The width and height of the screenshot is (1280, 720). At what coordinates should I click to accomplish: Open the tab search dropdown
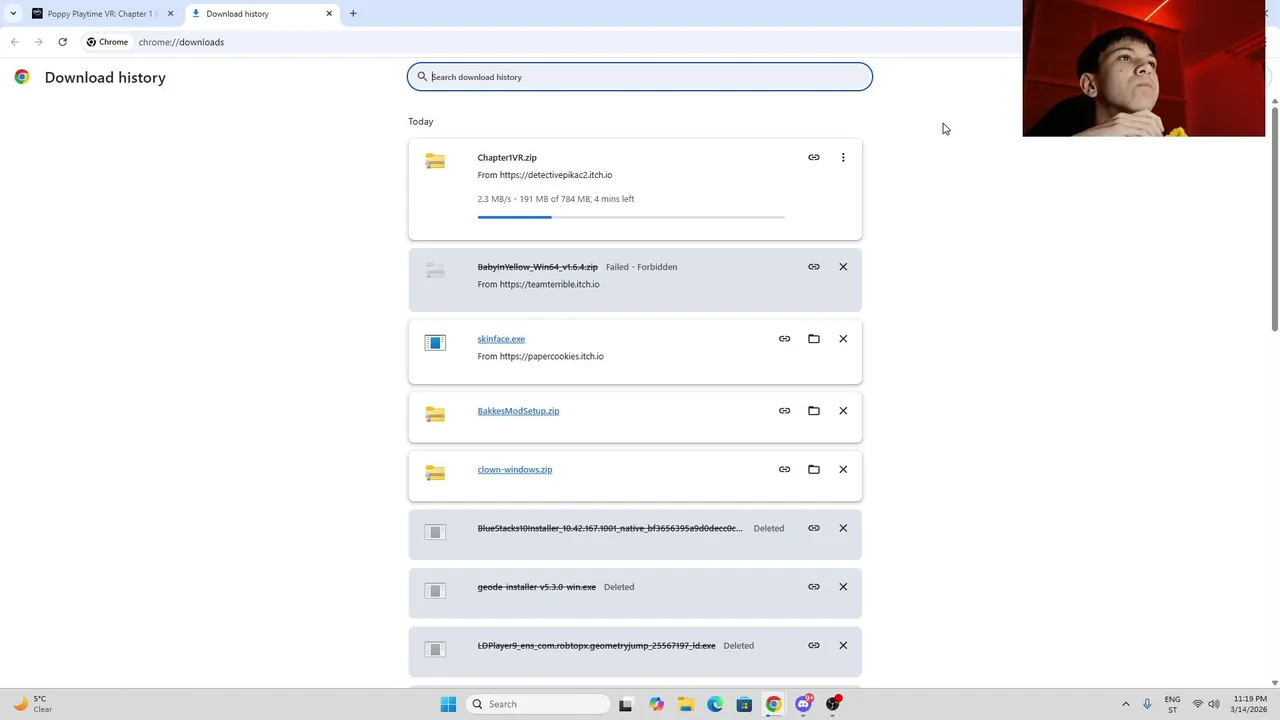point(12,14)
